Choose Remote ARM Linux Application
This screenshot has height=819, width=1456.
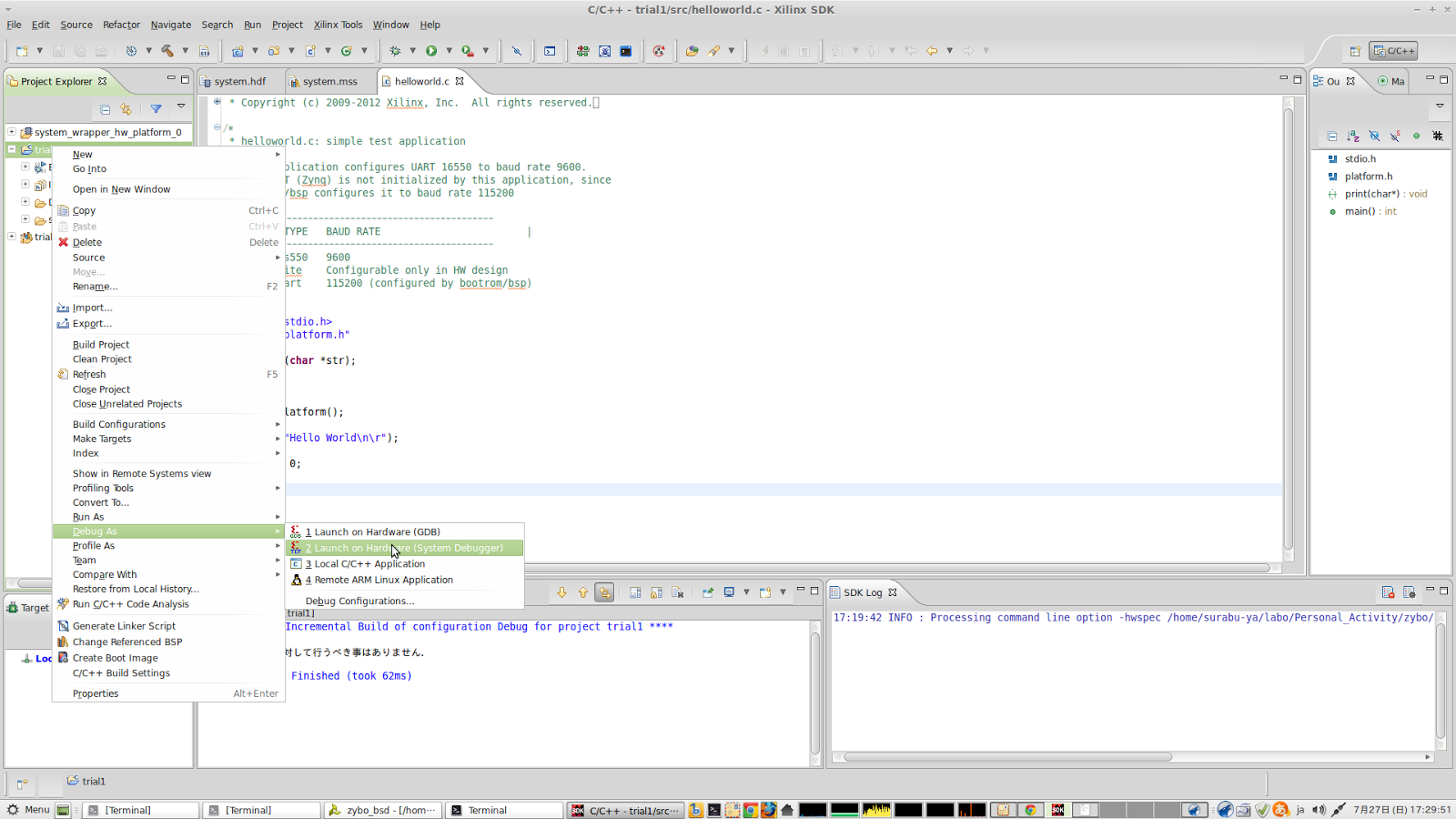pyautogui.click(x=404, y=580)
